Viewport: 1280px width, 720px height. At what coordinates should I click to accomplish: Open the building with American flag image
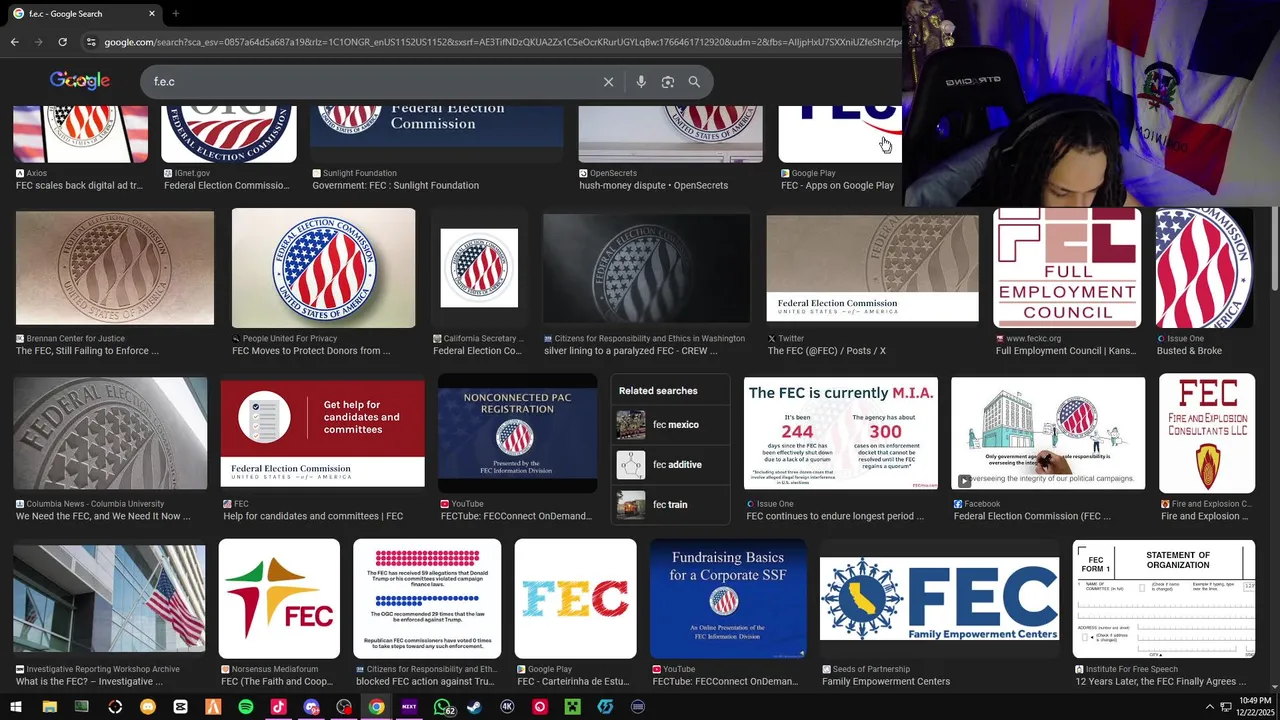pos(109,598)
